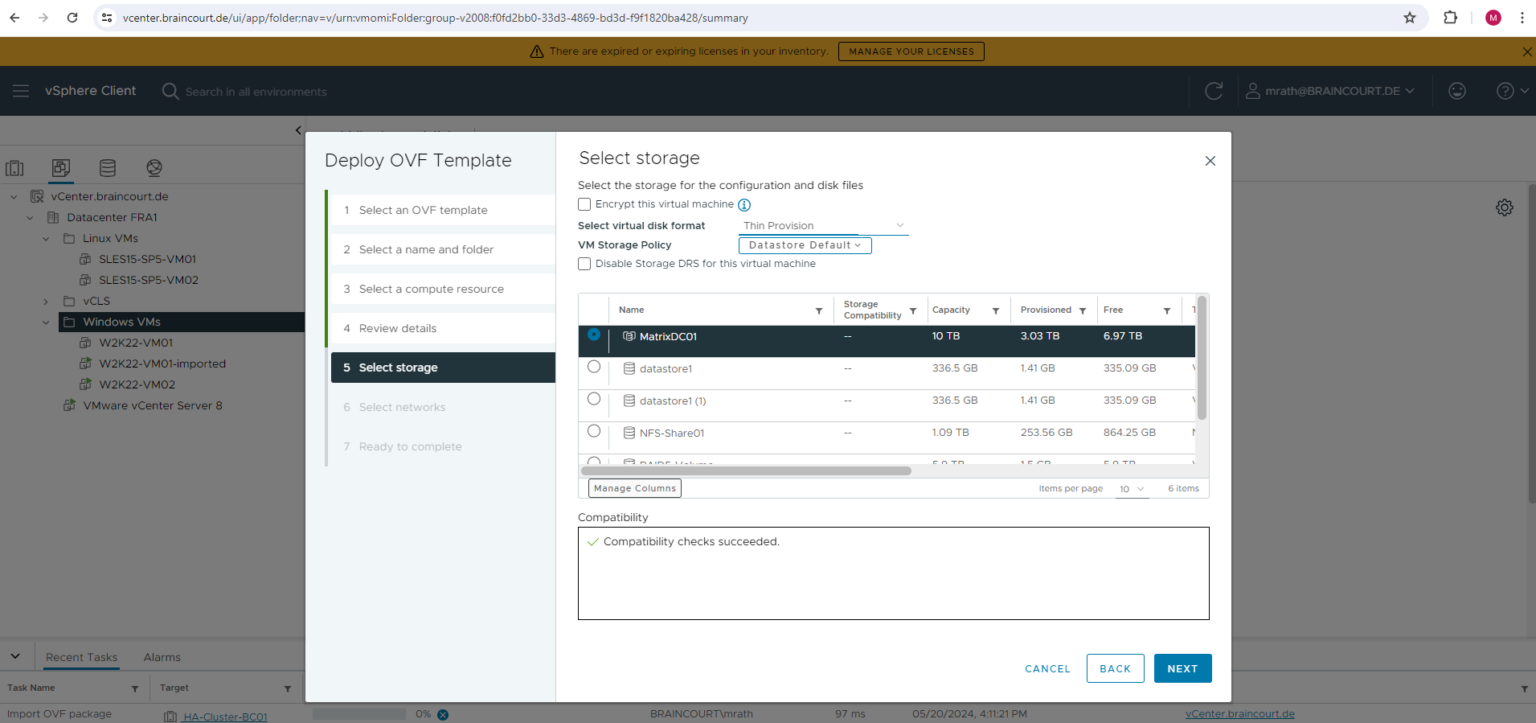
Task: Switch to the Hosts and Clusters inventory icon
Action: point(14,167)
